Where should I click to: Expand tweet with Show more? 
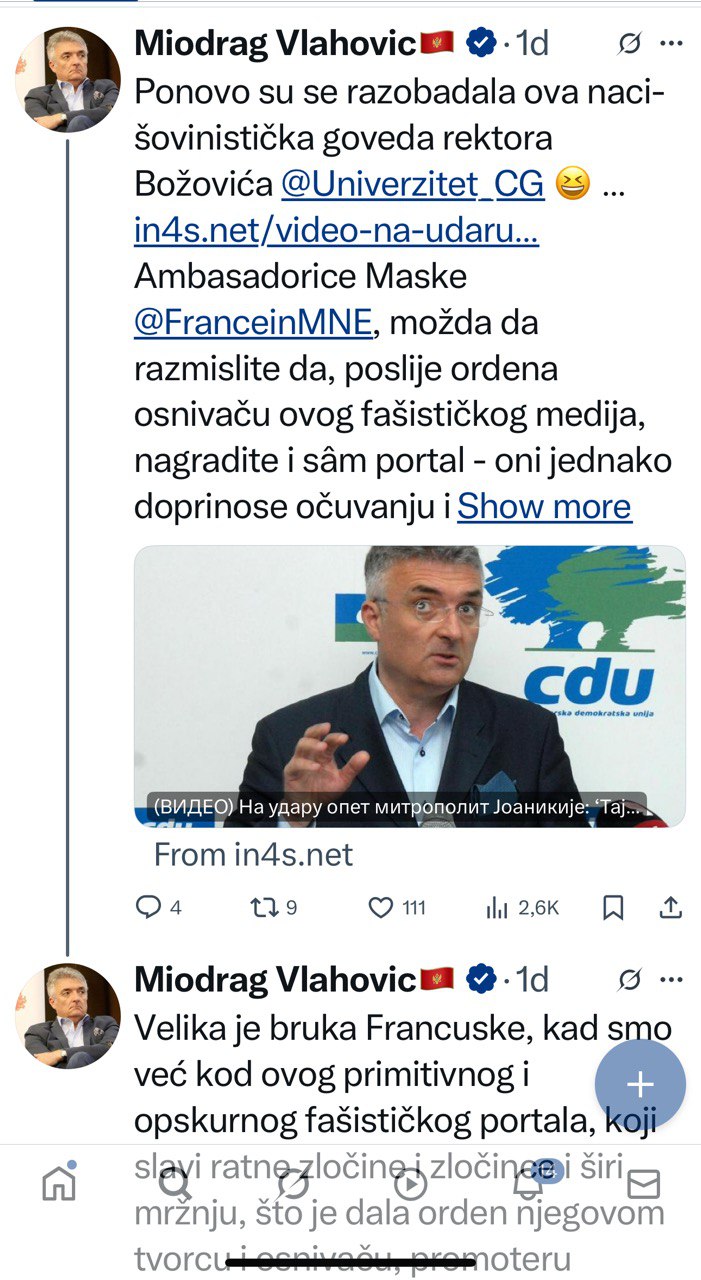tap(544, 507)
